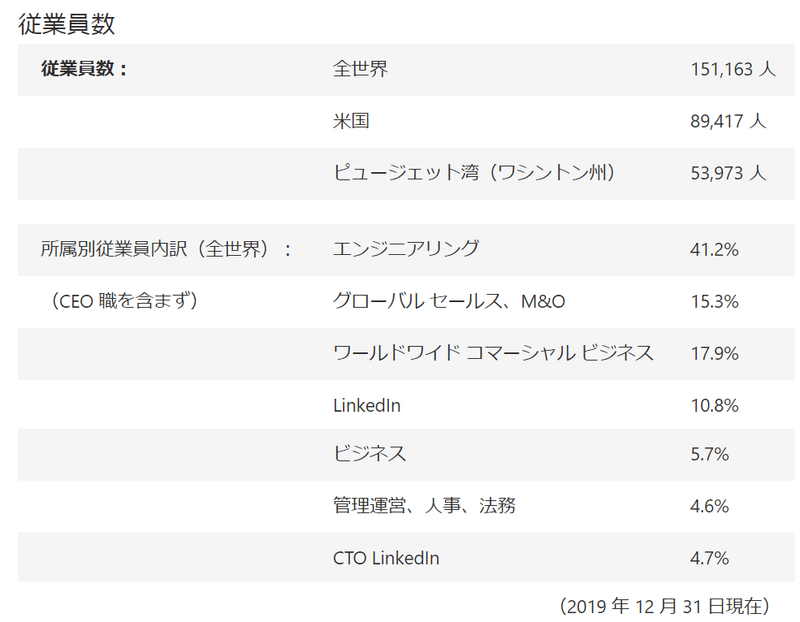The width and height of the screenshot is (800, 622).
Task: Select the CTO LinkedIn row
Action: 406,557
